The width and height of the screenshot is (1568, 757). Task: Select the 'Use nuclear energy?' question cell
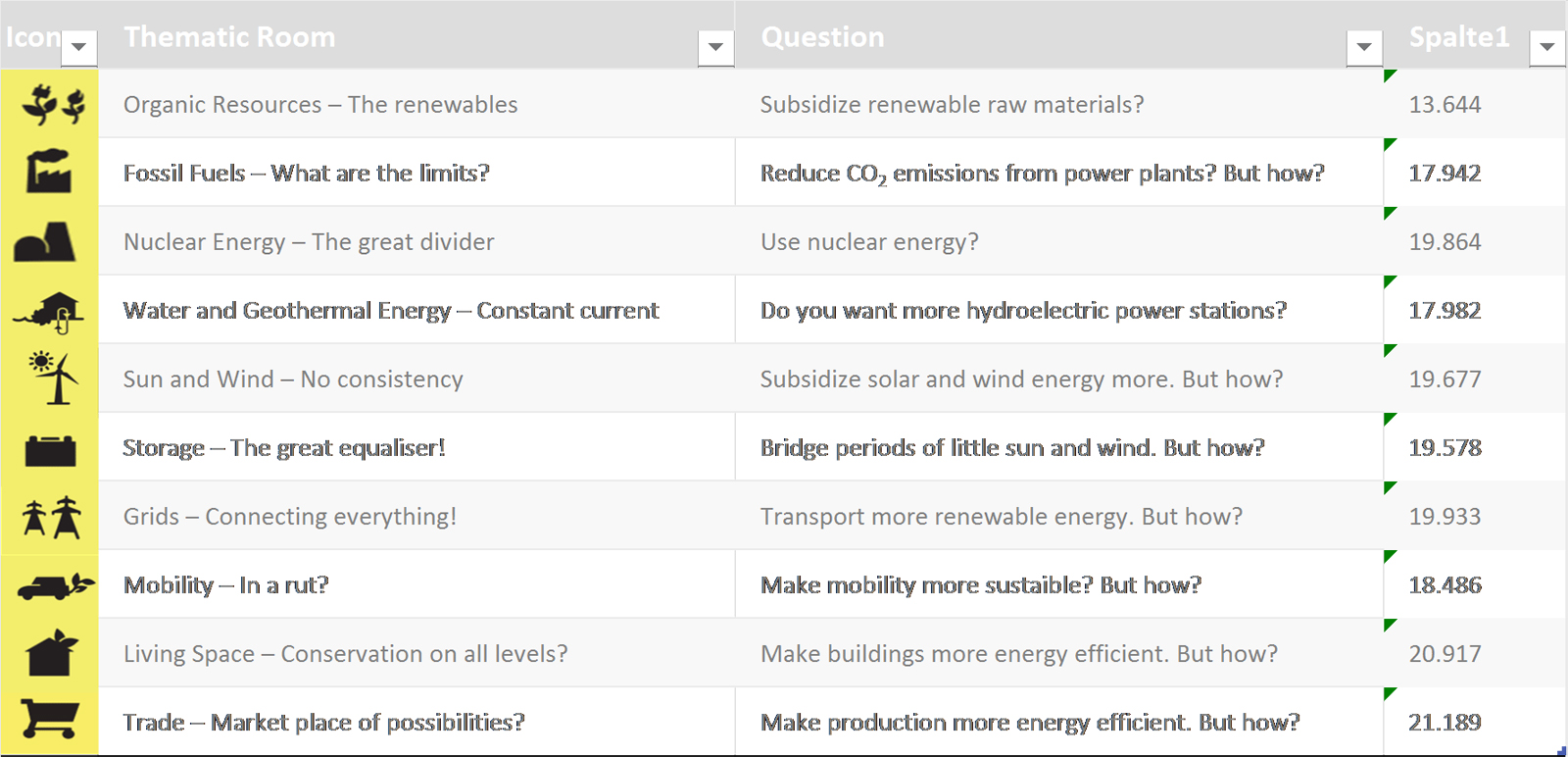point(869,242)
